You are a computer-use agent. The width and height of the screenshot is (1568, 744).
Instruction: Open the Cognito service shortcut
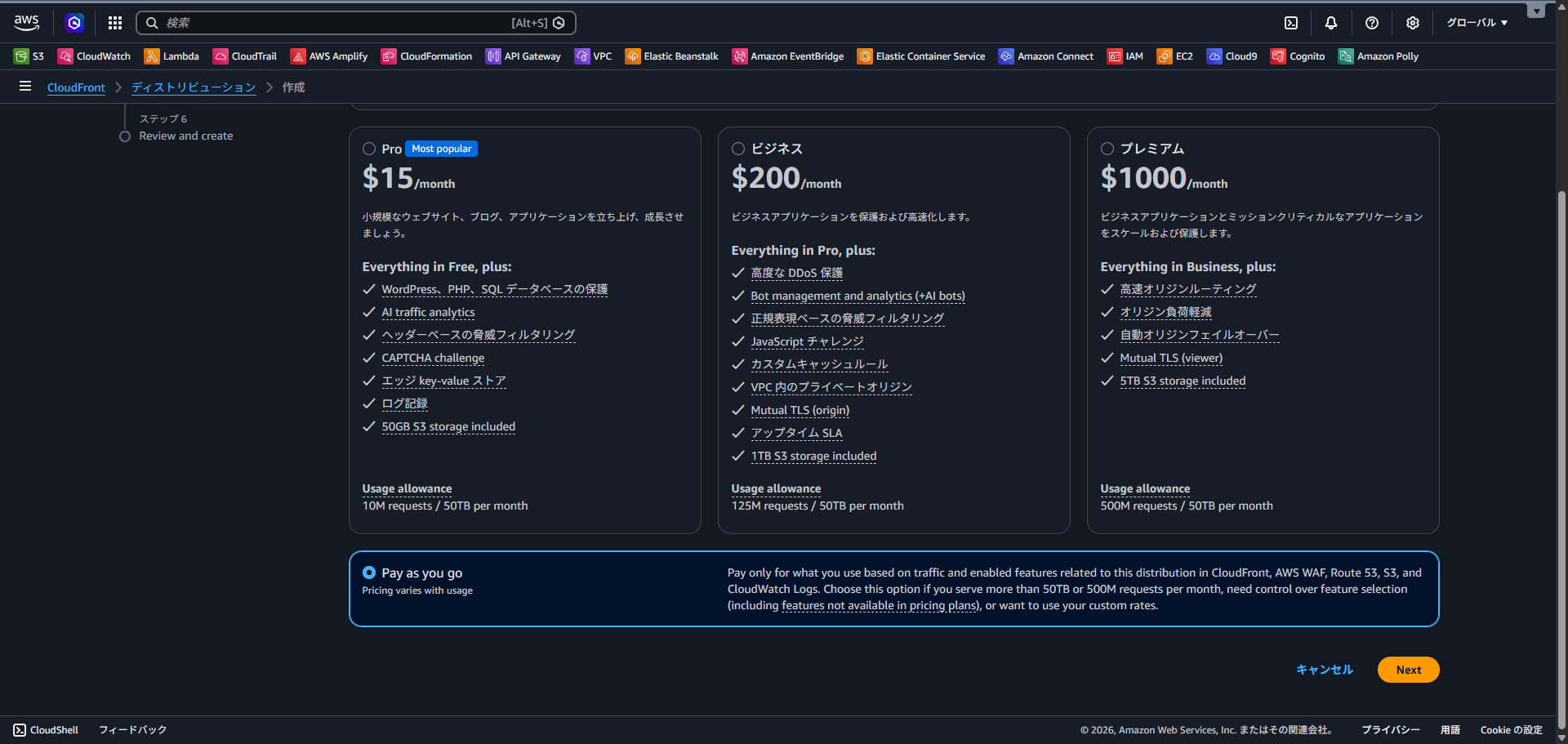point(1298,56)
